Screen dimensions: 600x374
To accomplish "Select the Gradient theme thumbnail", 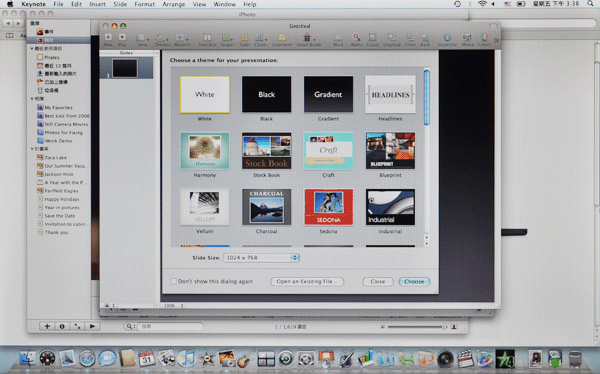I will (x=328, y=94).
